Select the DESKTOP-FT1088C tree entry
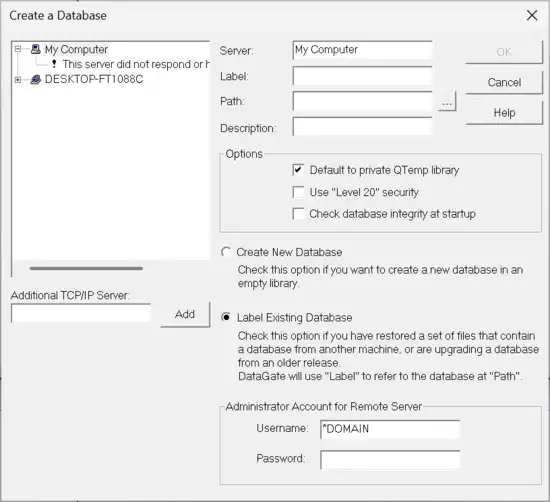The width and height of the screenshot is (550, 502). click(x=94, y=79)
